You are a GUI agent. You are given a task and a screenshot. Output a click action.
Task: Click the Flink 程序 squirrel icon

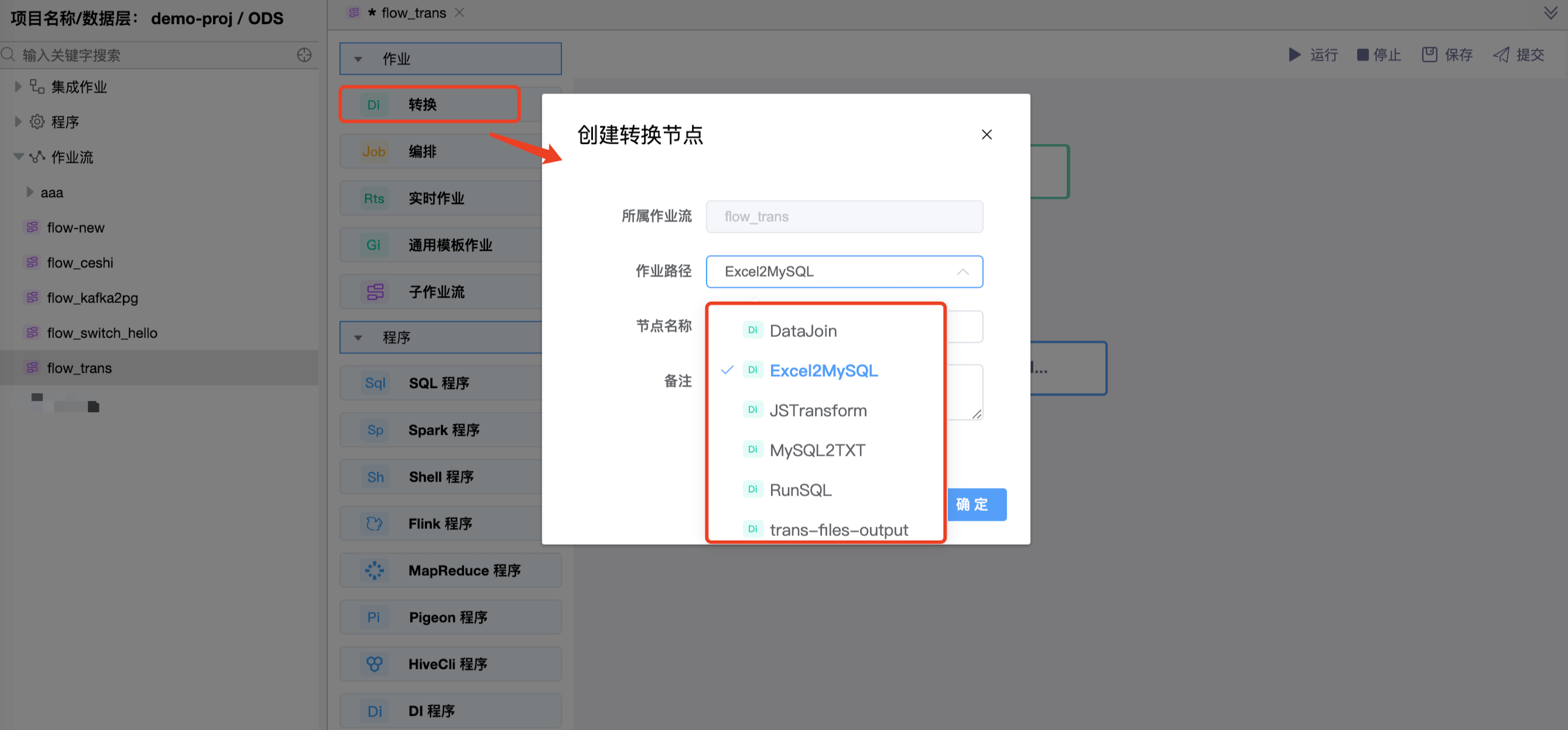(374, 523)
